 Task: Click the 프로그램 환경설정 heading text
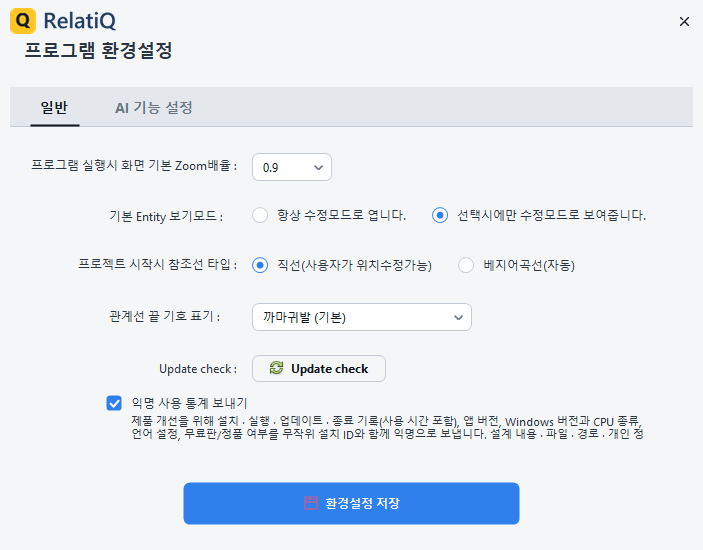click(98, 50)
